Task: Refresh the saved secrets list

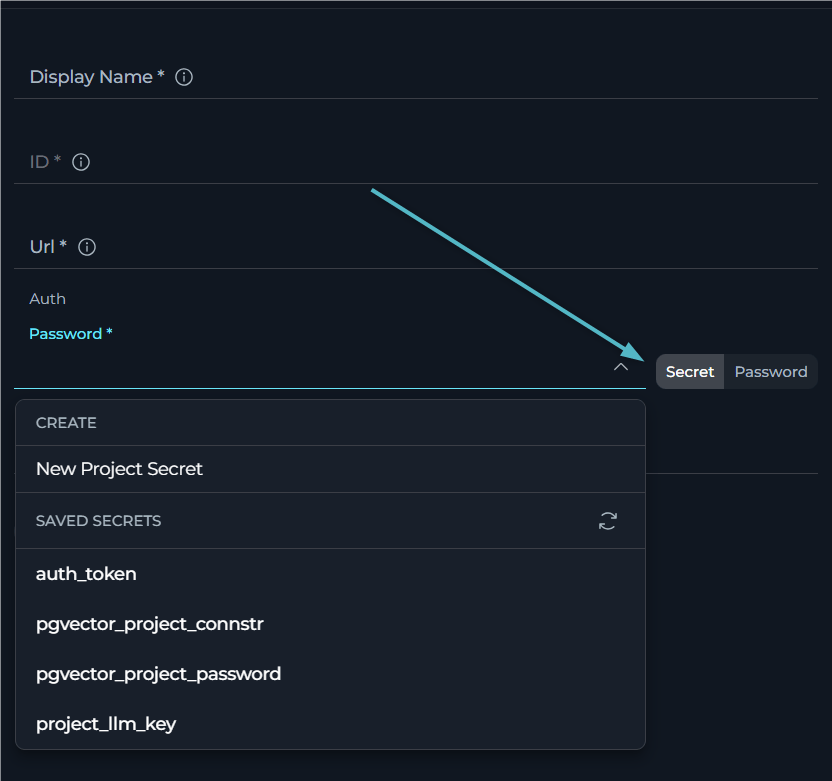Action: [x=608, y=521]
